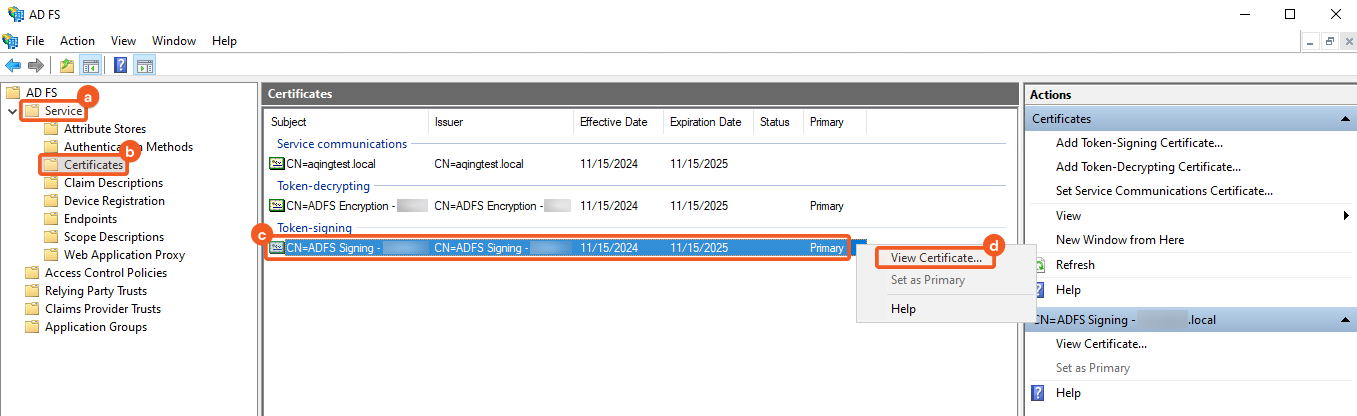This screenshot has height=416, width=1357.
Task: Toggle the Show/Hide Action Pane toolbar icon
Action: click(144, 65)
